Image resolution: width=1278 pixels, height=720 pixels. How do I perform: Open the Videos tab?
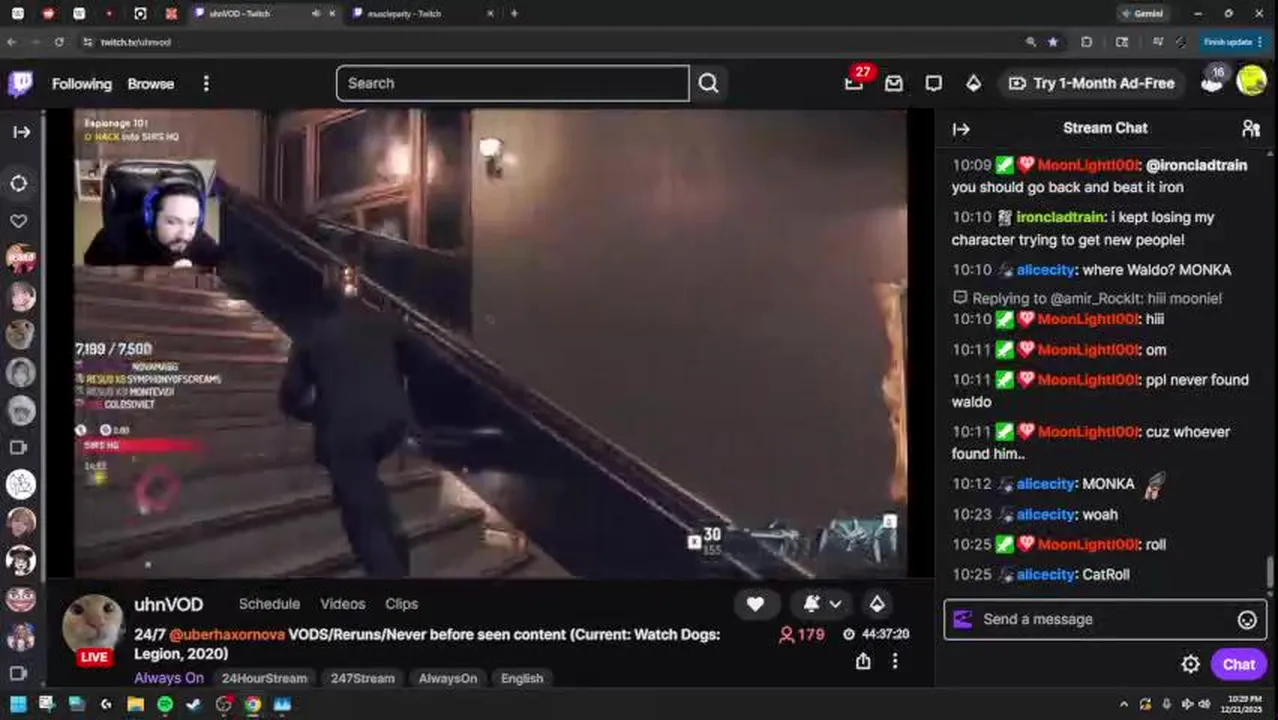(x=343, y=604)
